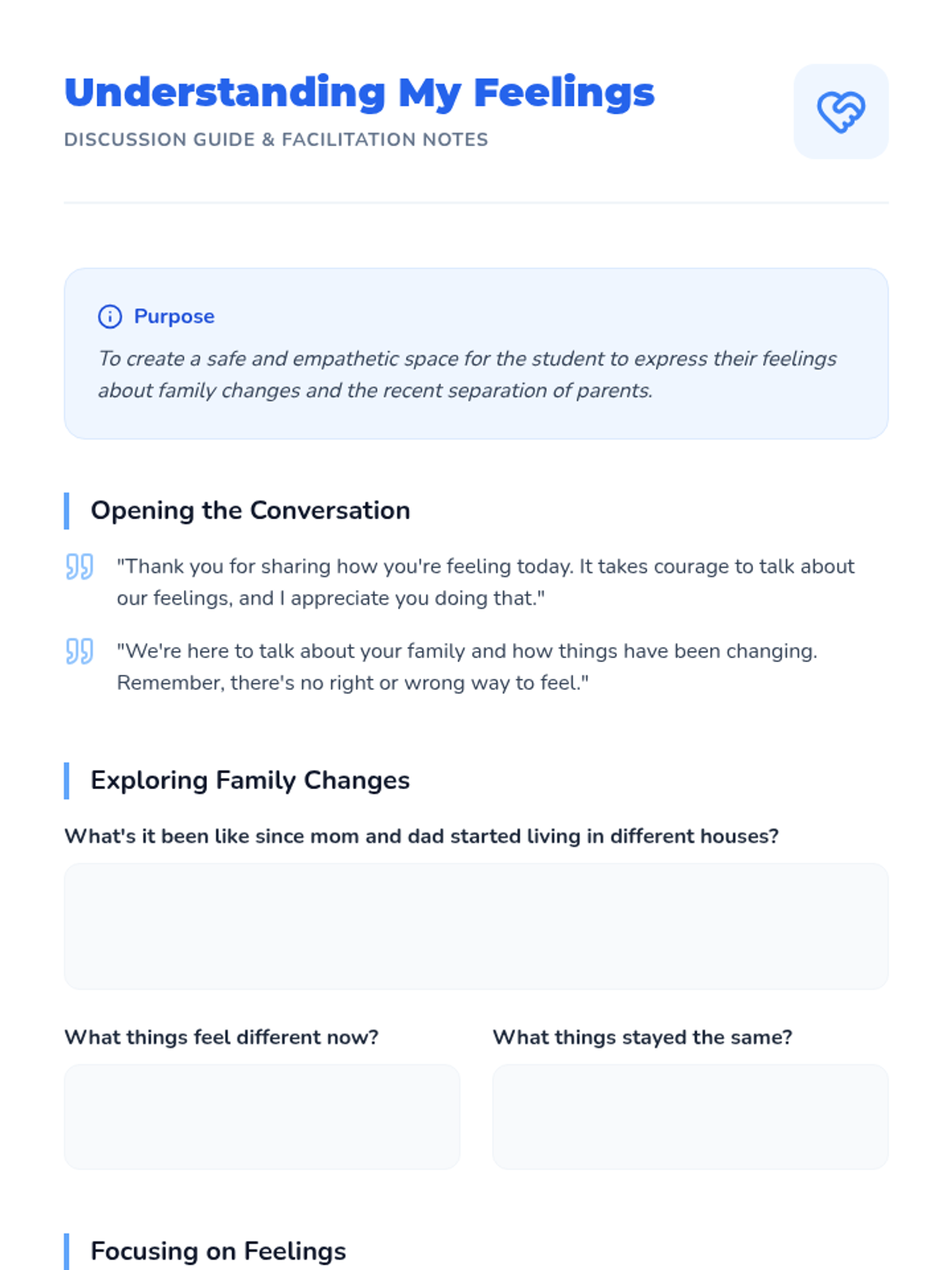Click the "What things feel different now?" answer box
Screen dimensions: 952x1270
coord(262,1117)
